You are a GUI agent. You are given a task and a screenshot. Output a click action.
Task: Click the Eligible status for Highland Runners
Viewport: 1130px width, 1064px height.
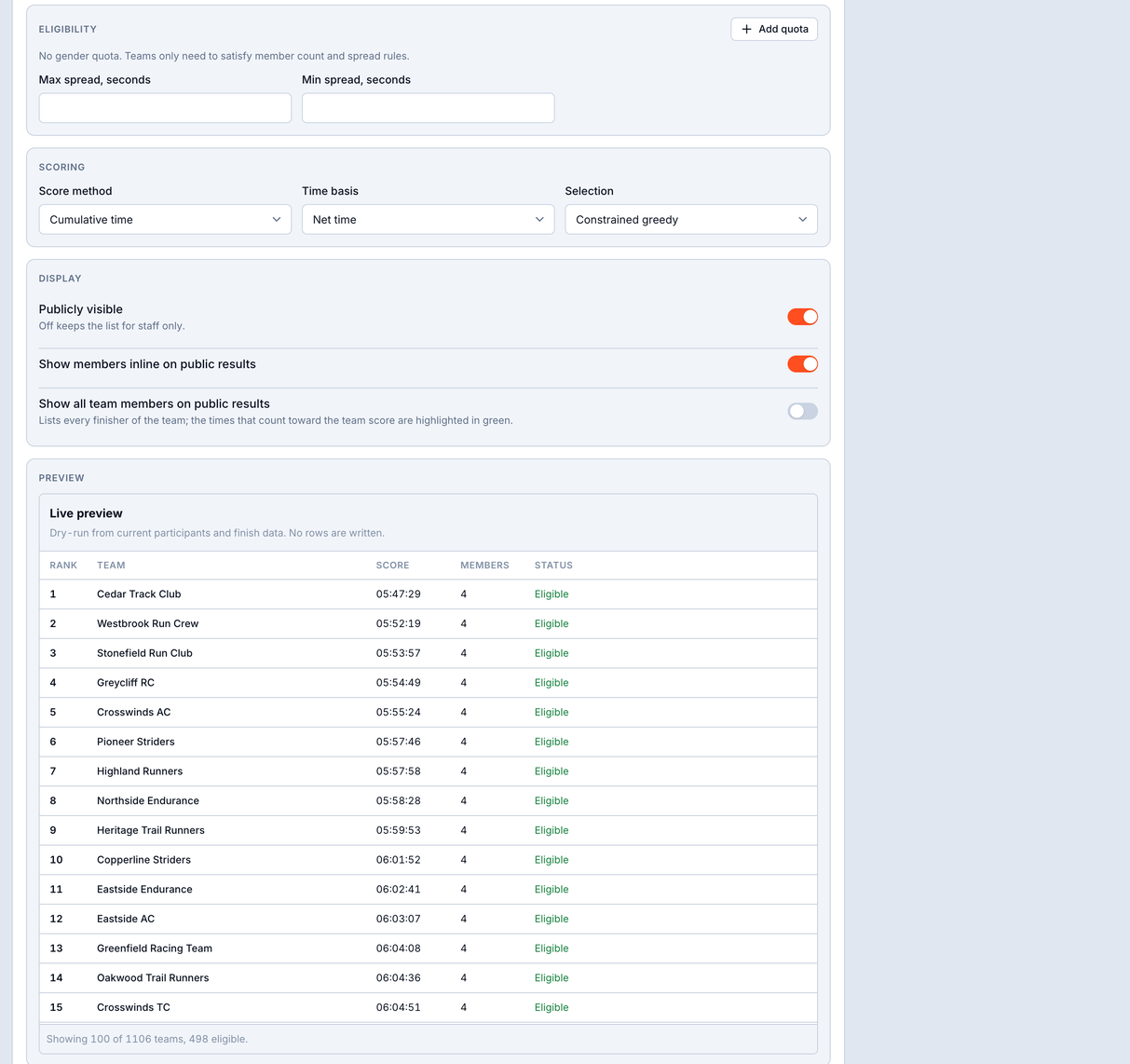pos(551,771)
